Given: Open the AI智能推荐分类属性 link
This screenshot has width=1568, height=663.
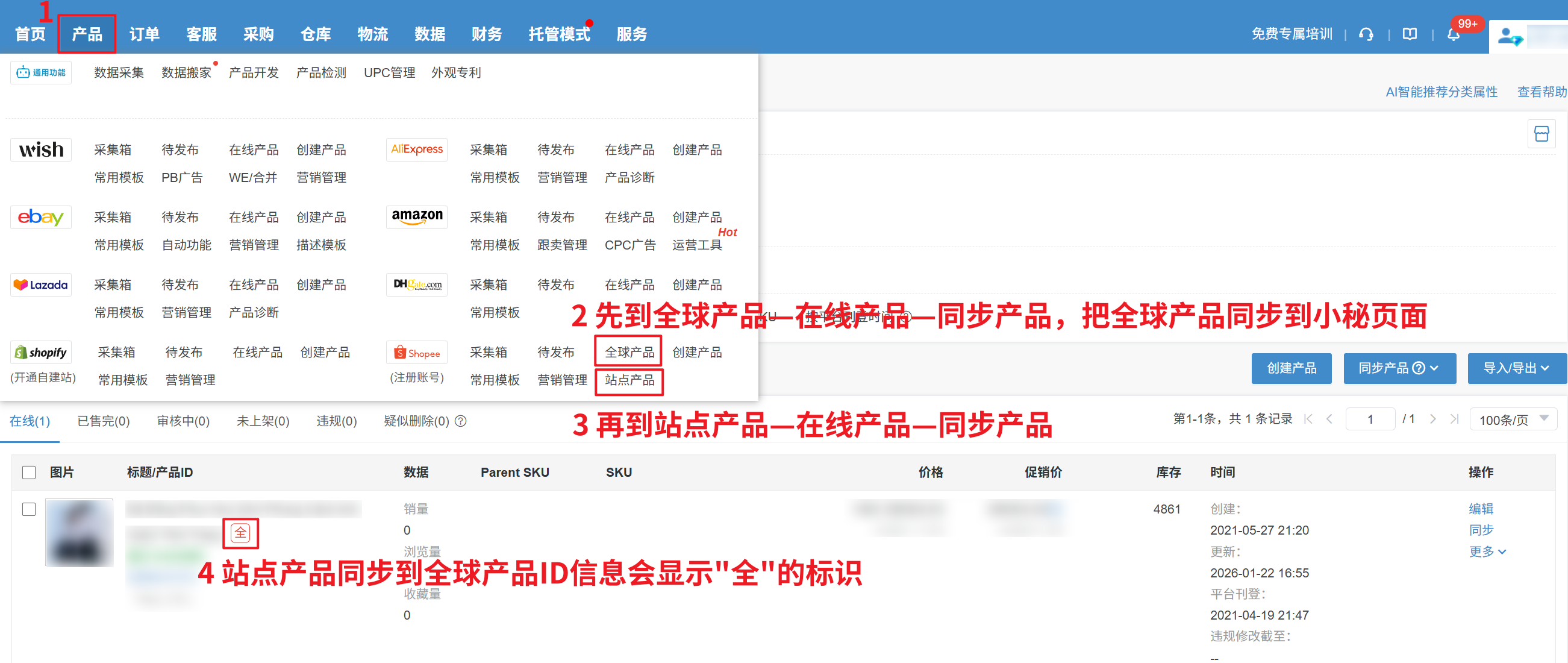Looking at the screenshot, I should 1441,92.
